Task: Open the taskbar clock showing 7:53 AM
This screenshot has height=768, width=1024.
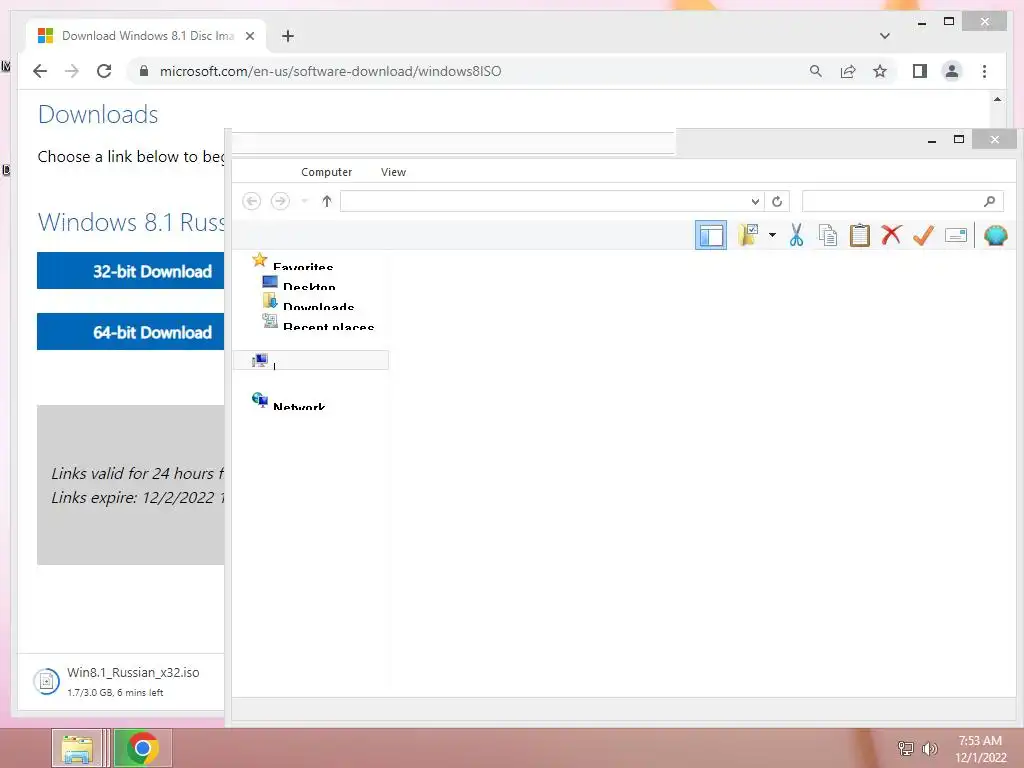Action: point(980,748)
